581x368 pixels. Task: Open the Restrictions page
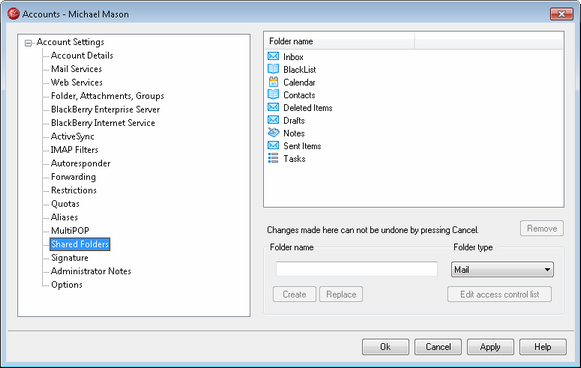pyautogui.click(x=74, y=190)
